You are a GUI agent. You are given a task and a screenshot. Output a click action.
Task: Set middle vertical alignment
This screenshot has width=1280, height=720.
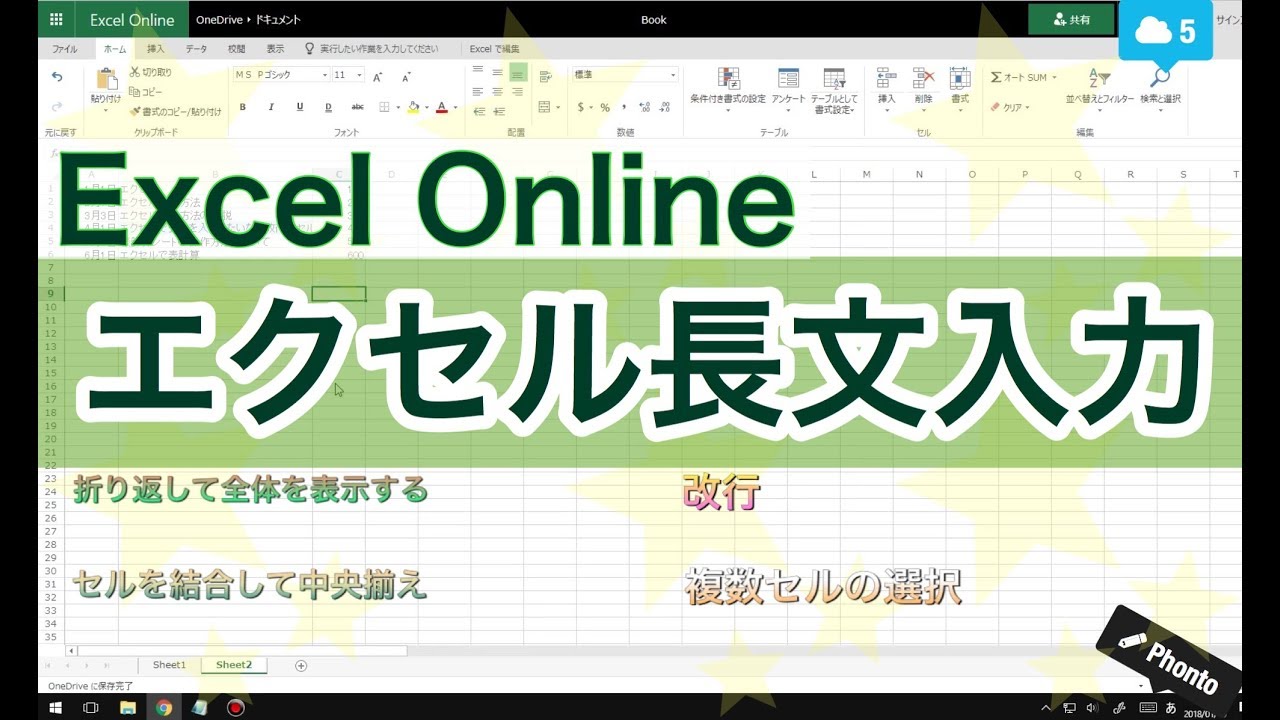(x=498, y=72)
